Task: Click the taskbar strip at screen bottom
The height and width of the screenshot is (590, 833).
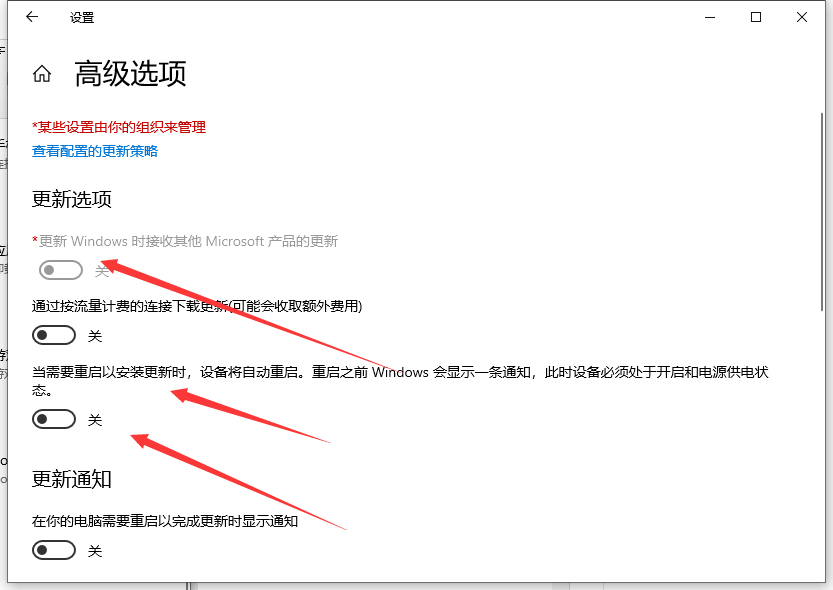Action: coord(416,585)
